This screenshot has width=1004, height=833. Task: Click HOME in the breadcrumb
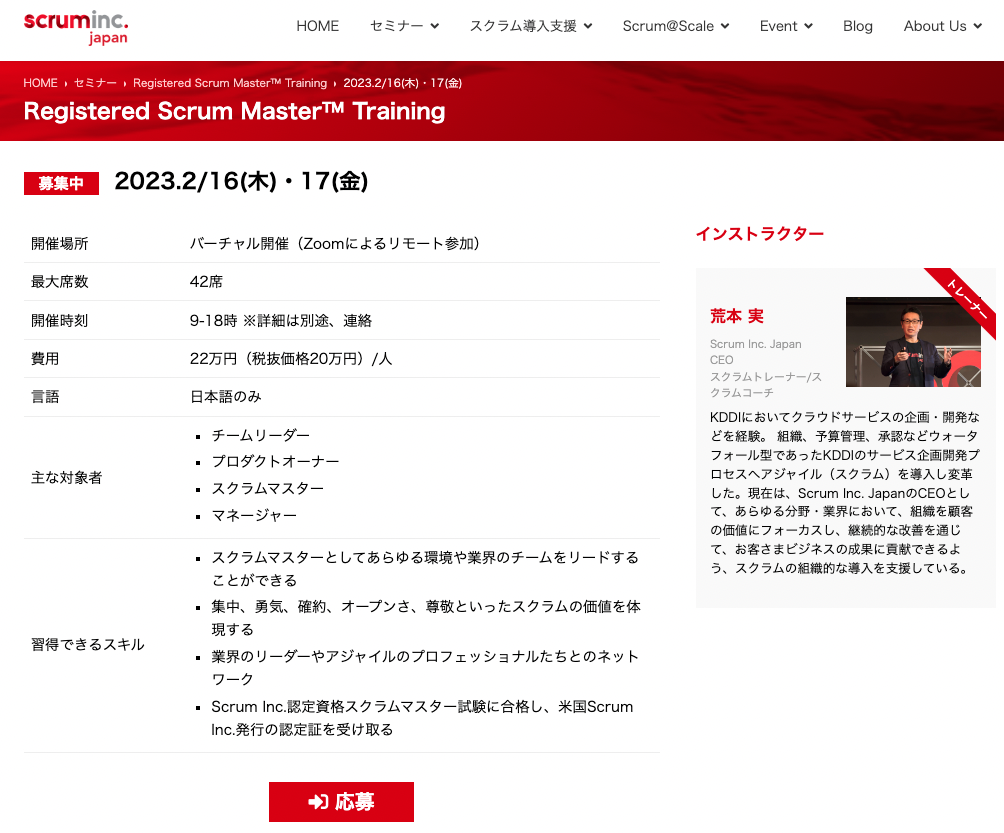[40, 83]
